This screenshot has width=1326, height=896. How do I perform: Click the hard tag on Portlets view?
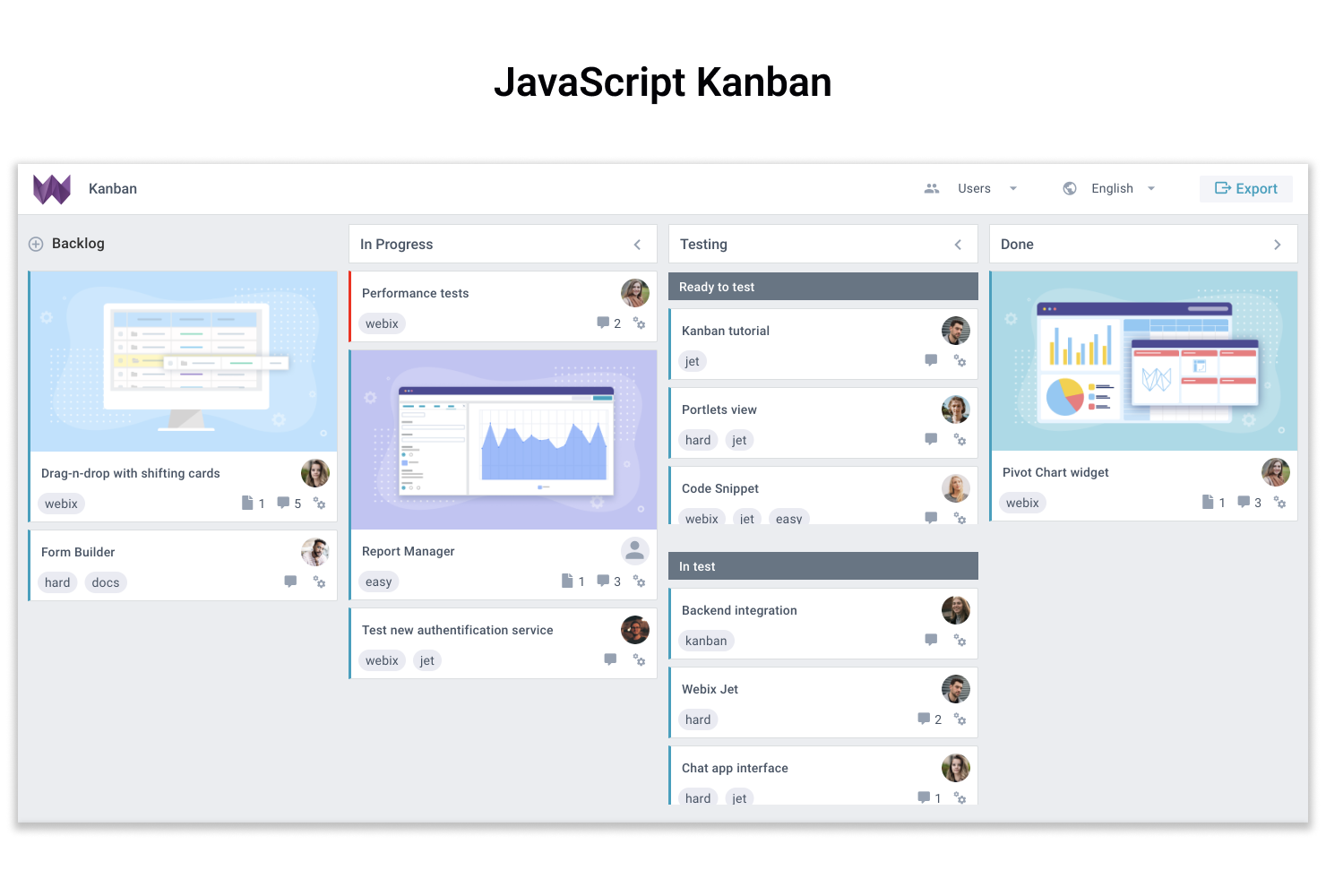(698, 440)
